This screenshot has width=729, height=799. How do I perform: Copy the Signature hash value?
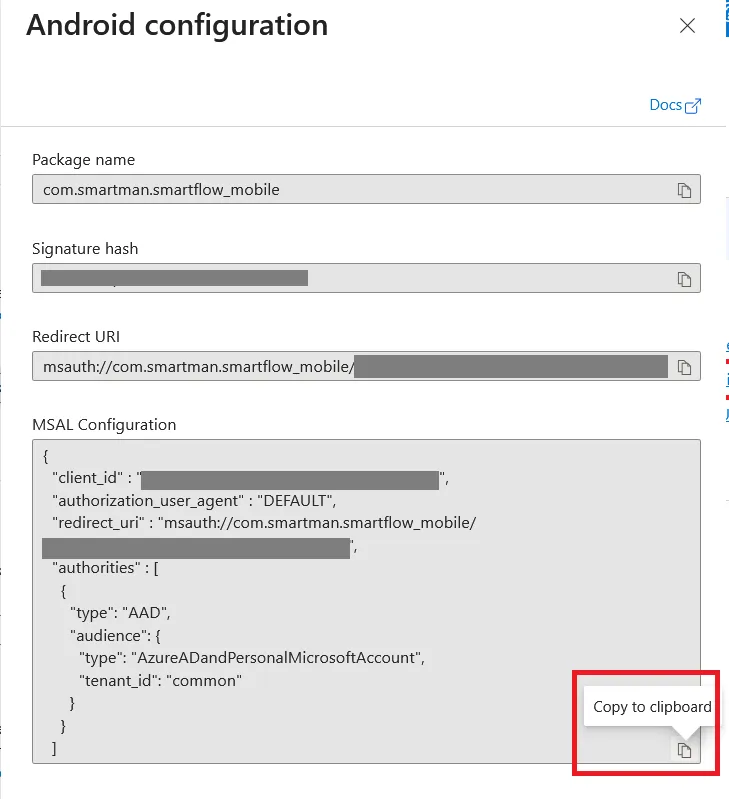pyautogui.click(x=684, y=279)
